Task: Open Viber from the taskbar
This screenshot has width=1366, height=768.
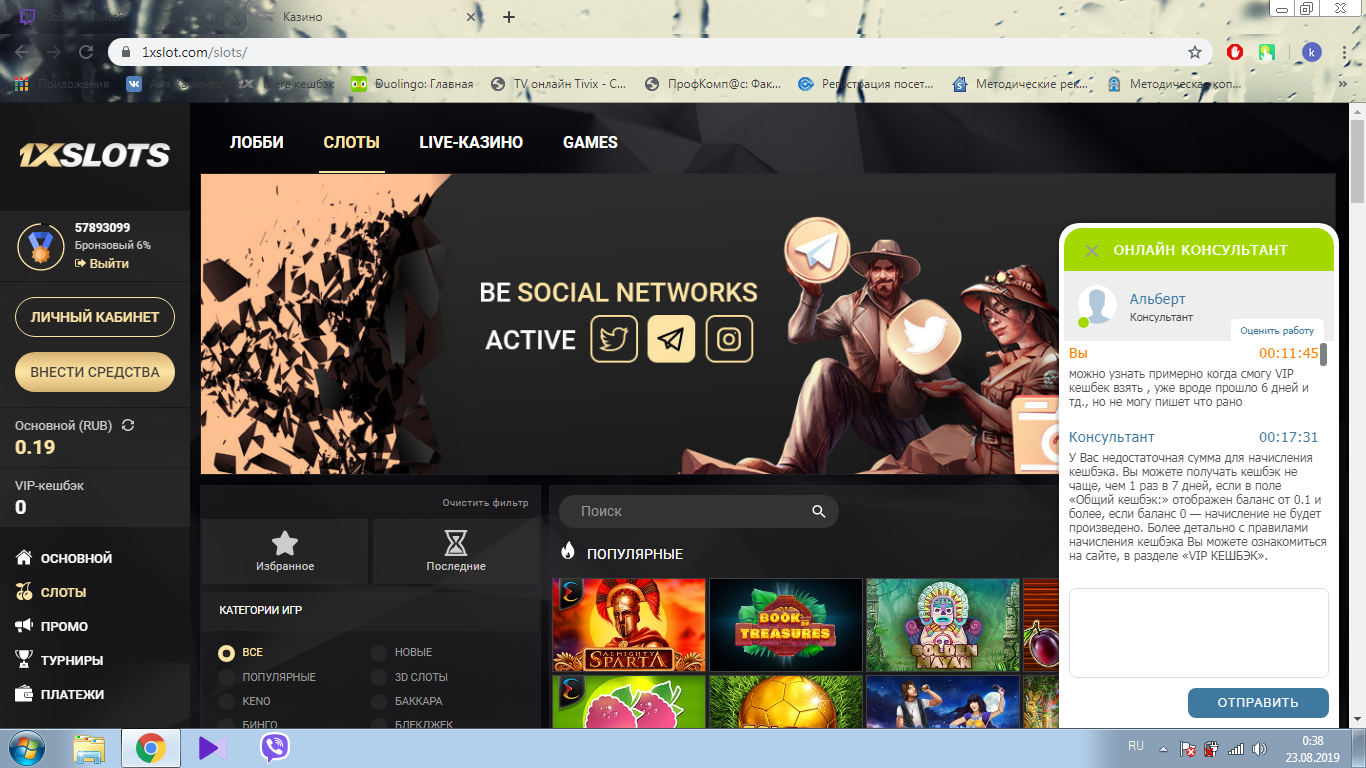Action: (275, 748)
